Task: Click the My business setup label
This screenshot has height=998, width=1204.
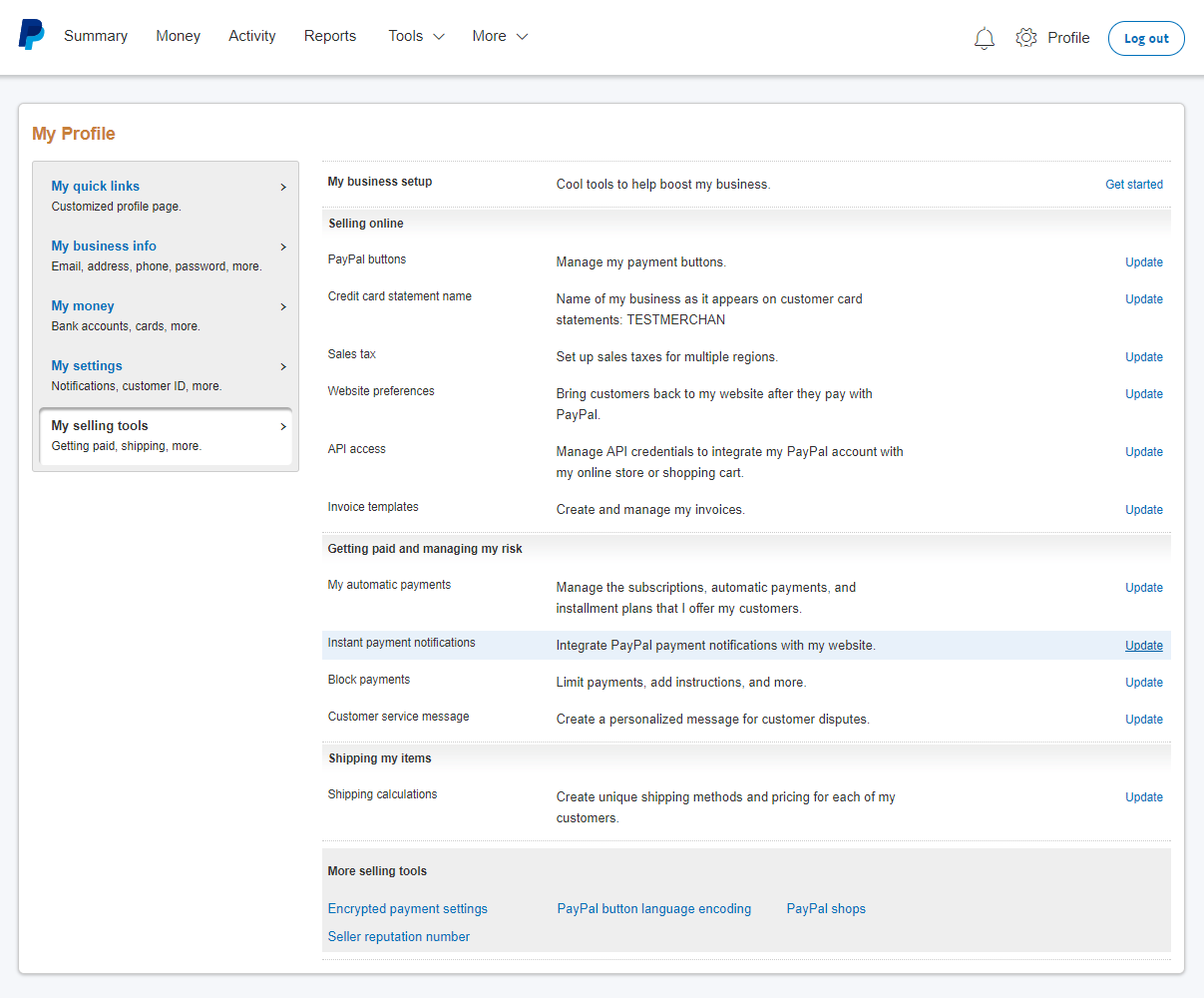Action: 380,182
